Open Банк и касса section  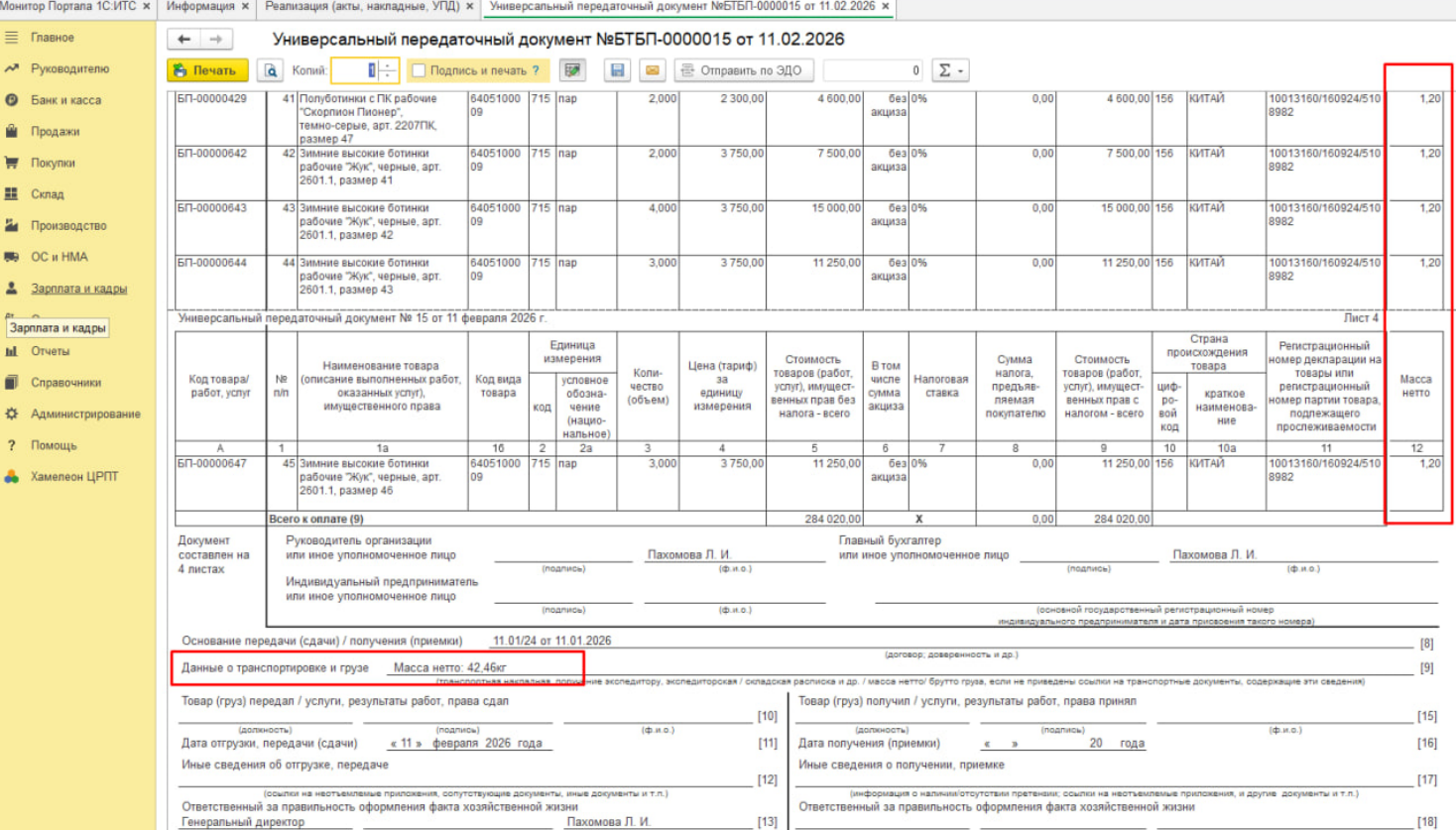coord(65,100)
